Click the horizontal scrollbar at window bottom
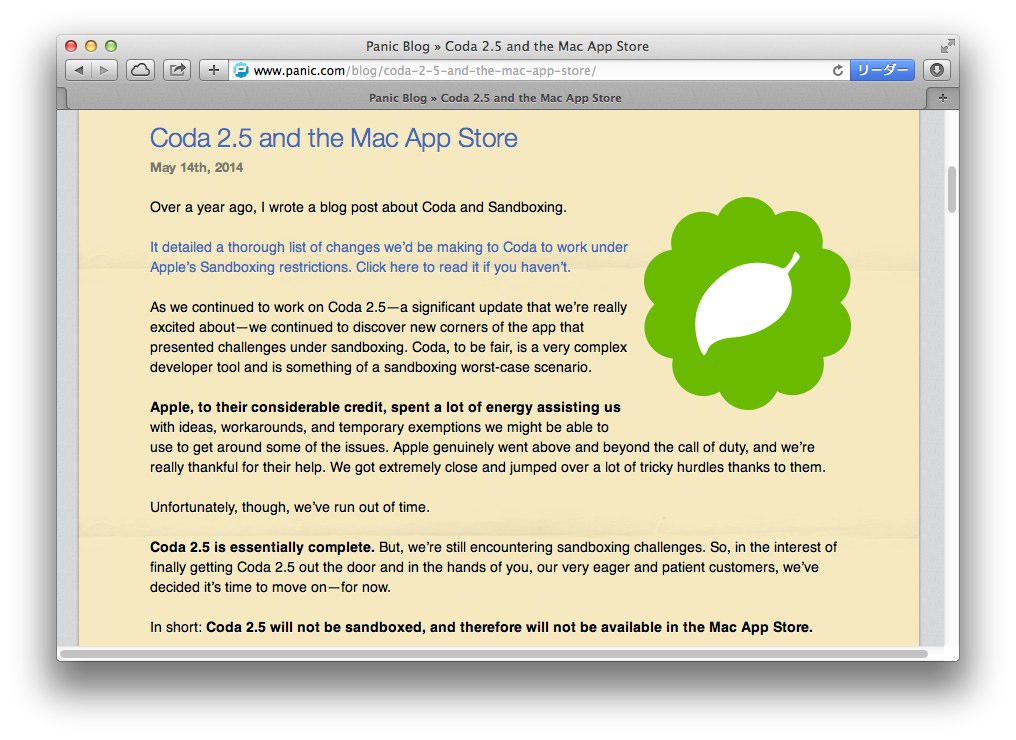 494,654
